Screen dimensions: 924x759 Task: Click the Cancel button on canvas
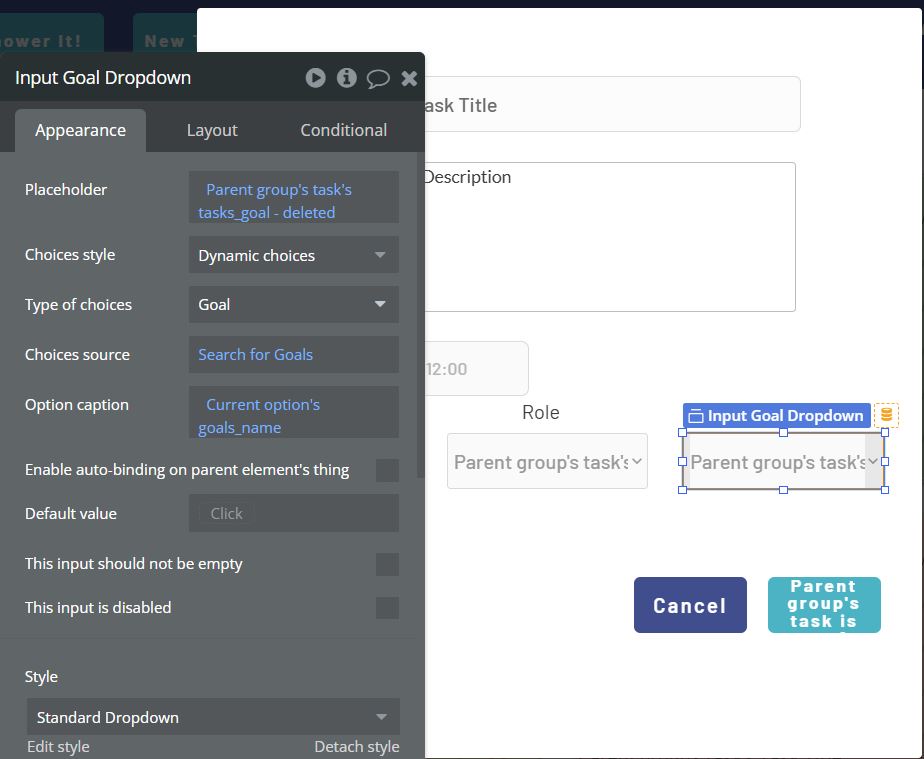click(690, 605)
